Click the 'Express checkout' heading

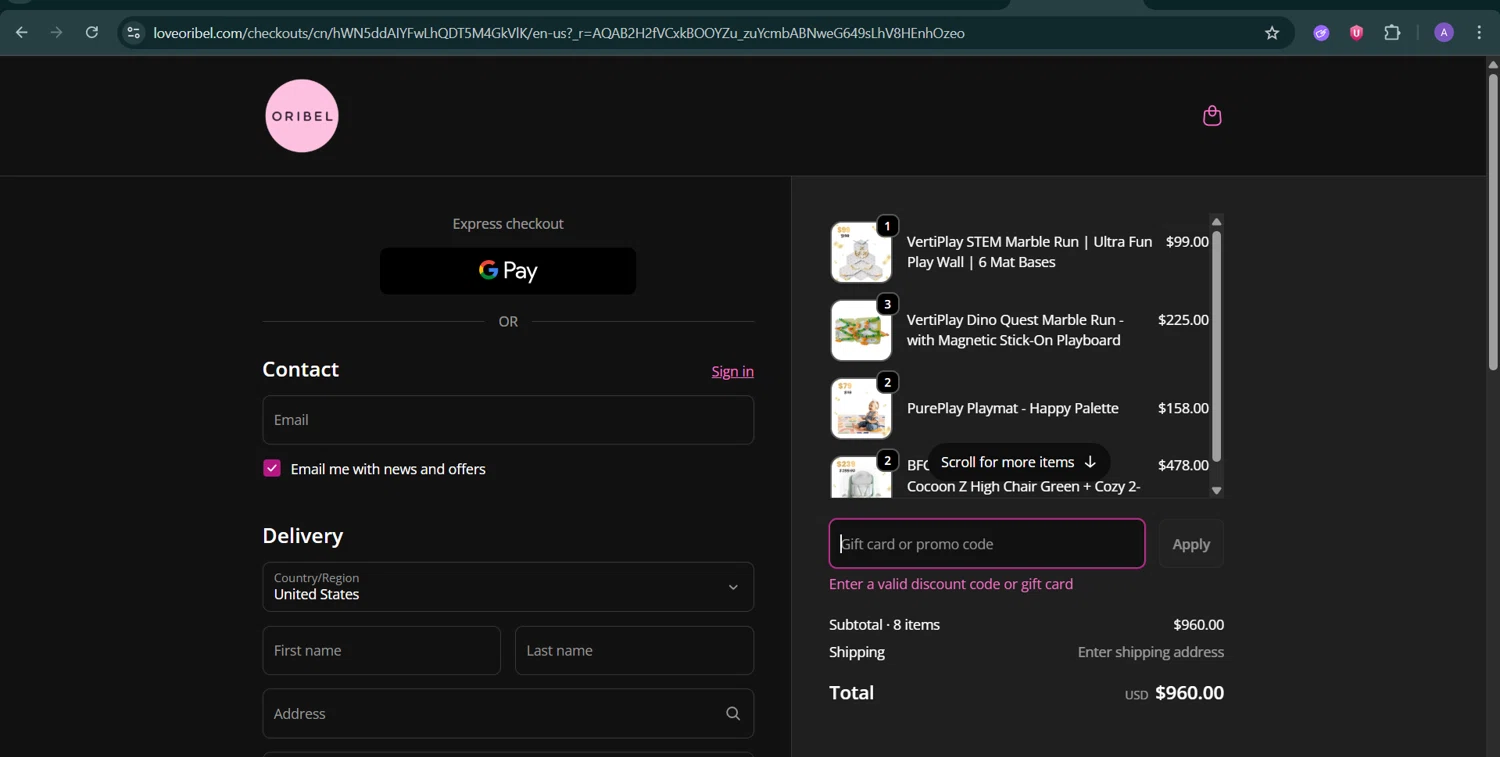point(508,224)
